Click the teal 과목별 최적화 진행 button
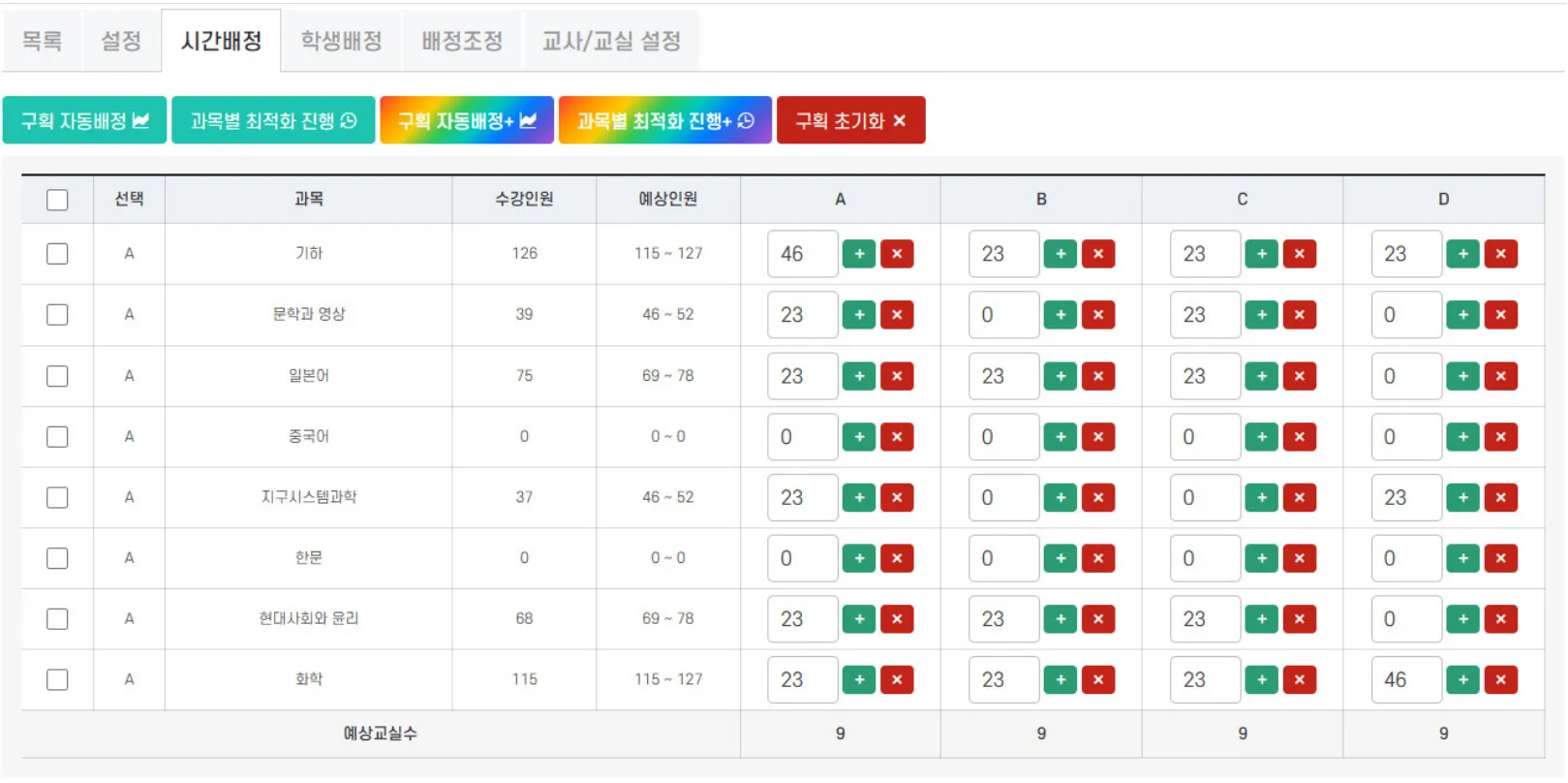Image resolution: width=1568 pixels, height=783 pixels. coord(273,120)
